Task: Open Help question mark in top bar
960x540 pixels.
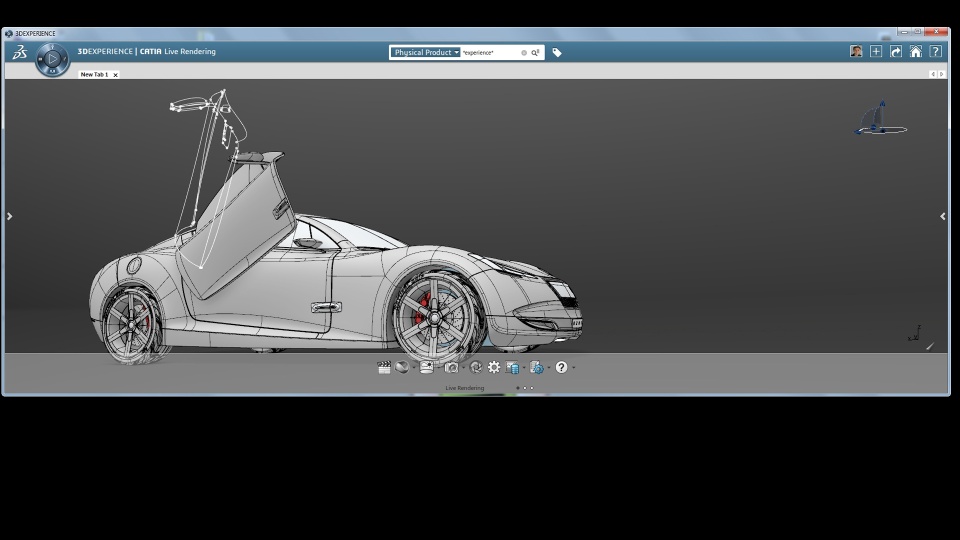Action: pos(936,51)
